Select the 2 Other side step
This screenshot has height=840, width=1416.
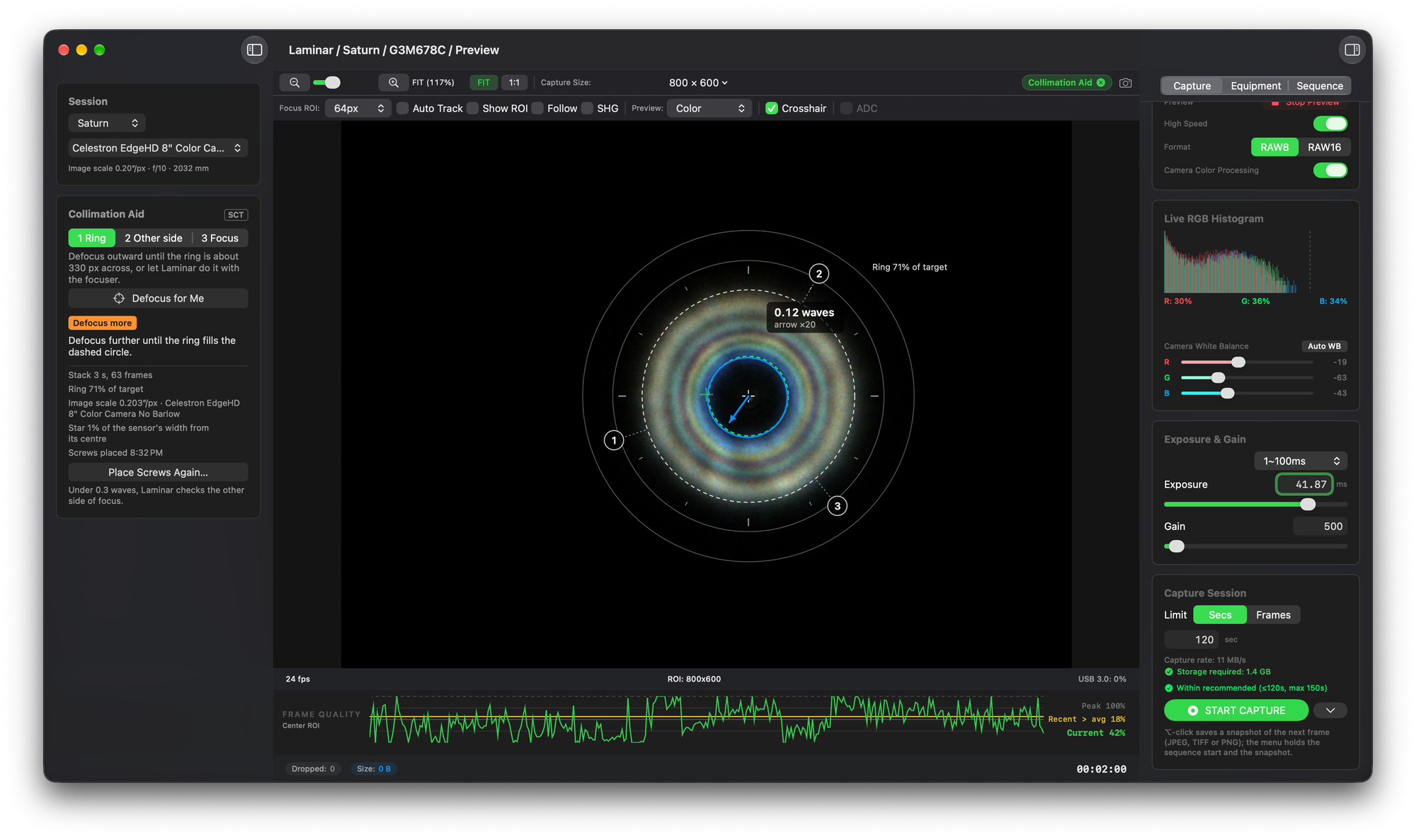pos(154,238)
